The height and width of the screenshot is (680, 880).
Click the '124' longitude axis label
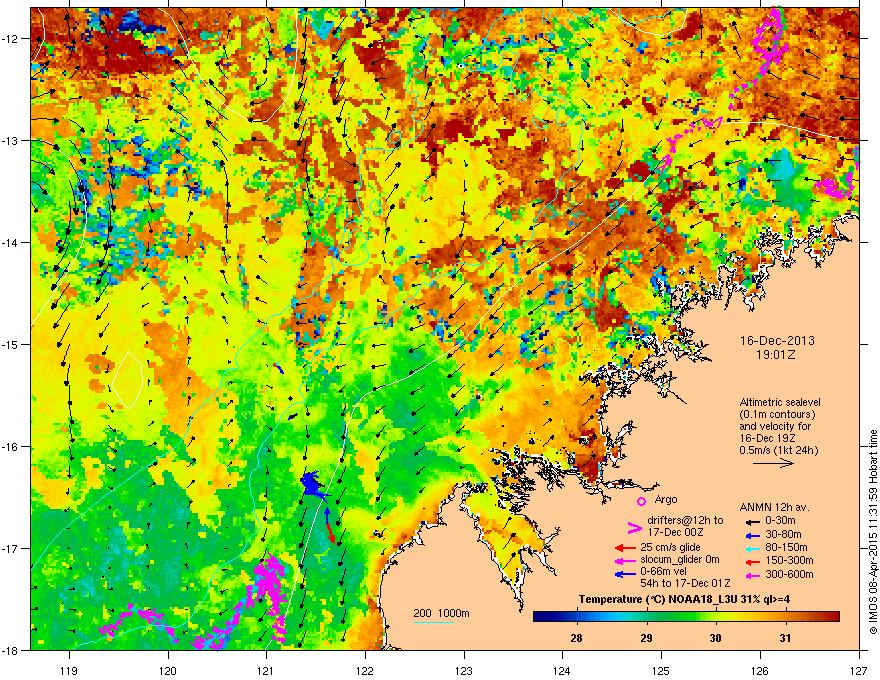click(x=562, y=670)
